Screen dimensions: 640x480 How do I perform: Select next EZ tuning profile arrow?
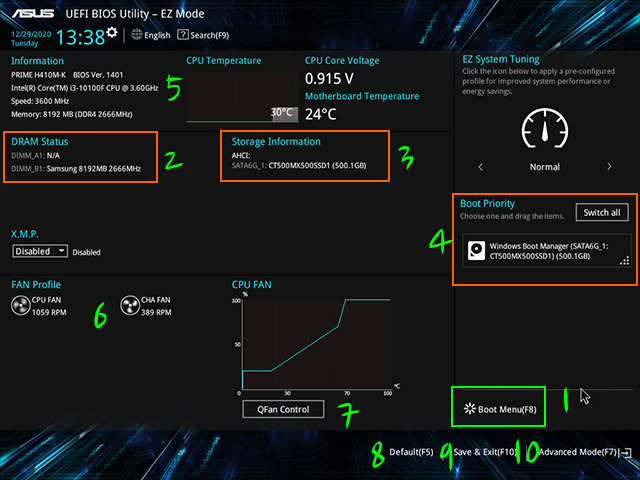coord(609,167)
